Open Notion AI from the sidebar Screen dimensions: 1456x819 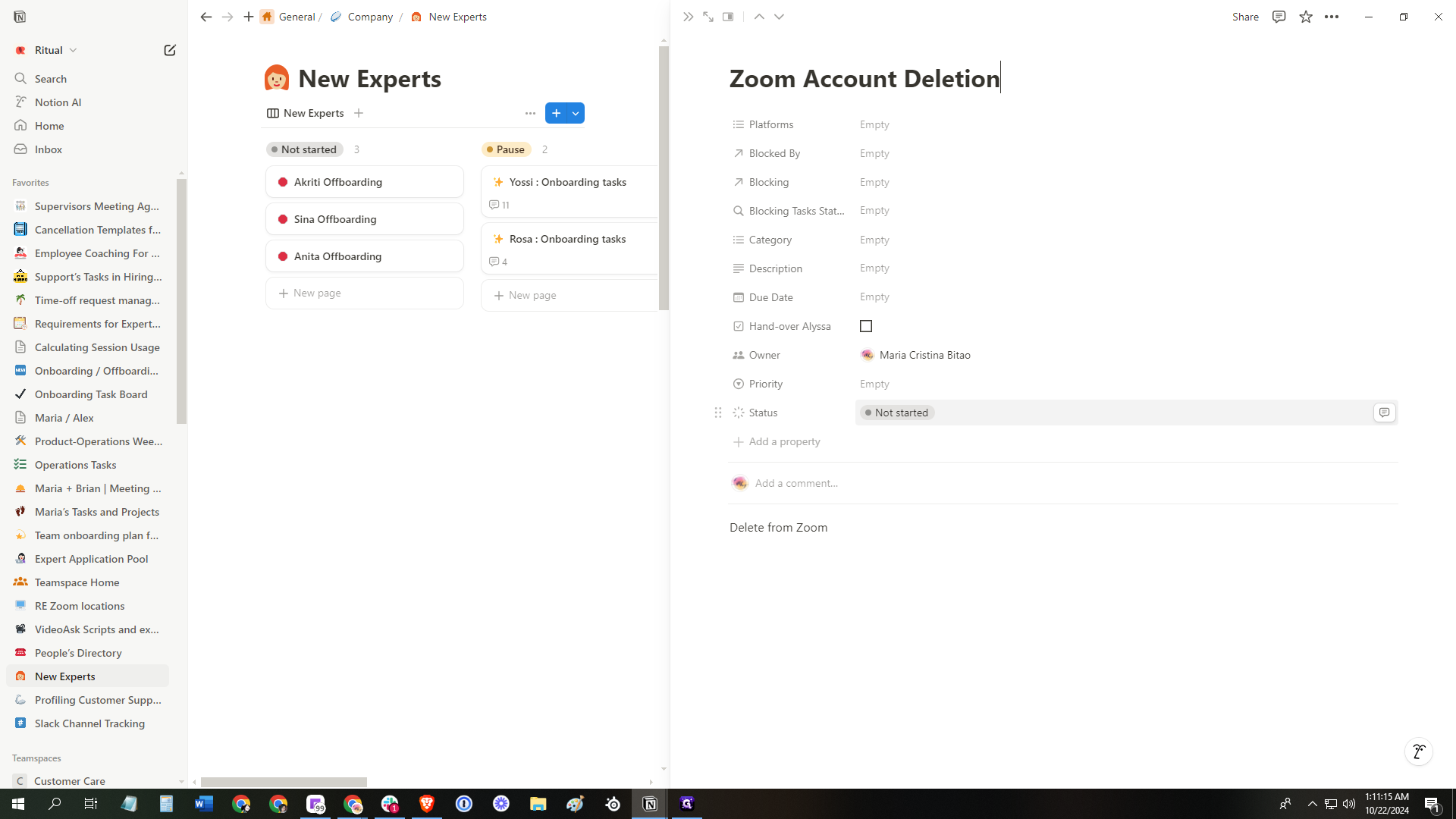pos(87,102)
